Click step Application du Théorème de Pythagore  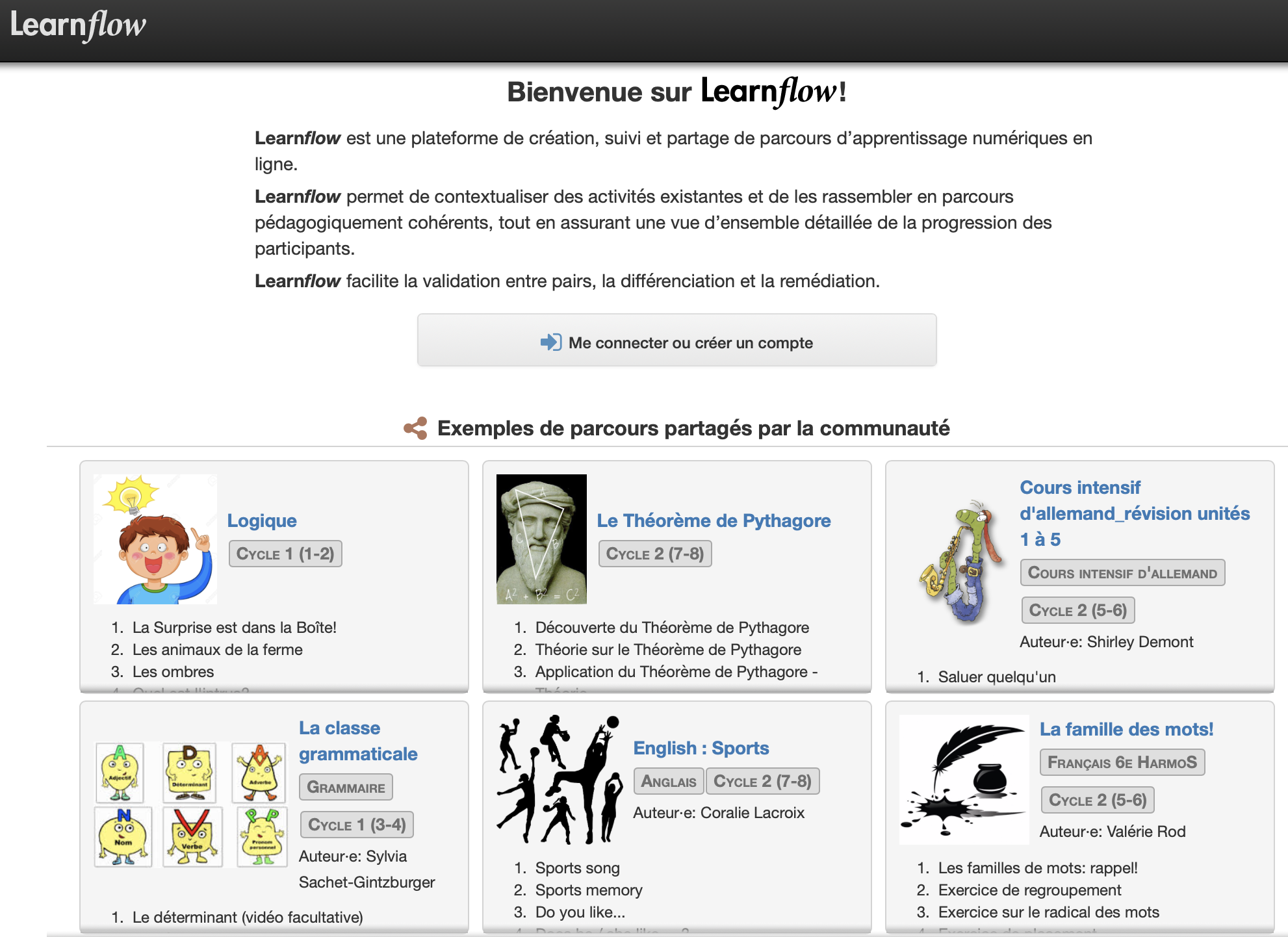click(x=676, y=672)
